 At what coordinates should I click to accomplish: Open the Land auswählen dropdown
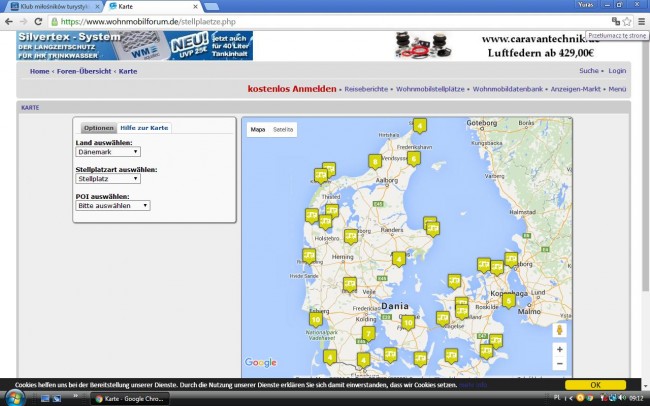click(x=108, y=152)
